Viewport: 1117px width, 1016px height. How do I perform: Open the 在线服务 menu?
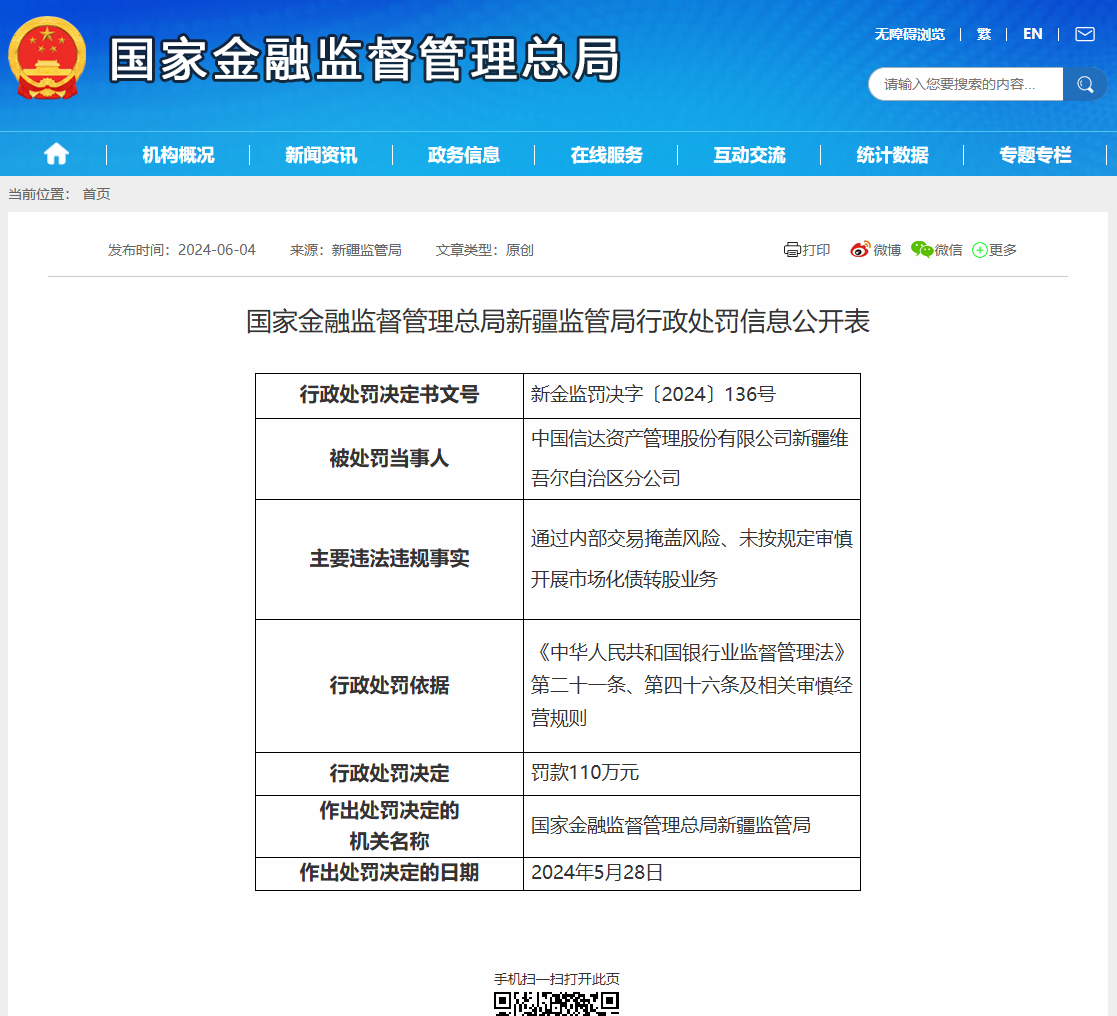pyautogui.click(x=607, y=154)
